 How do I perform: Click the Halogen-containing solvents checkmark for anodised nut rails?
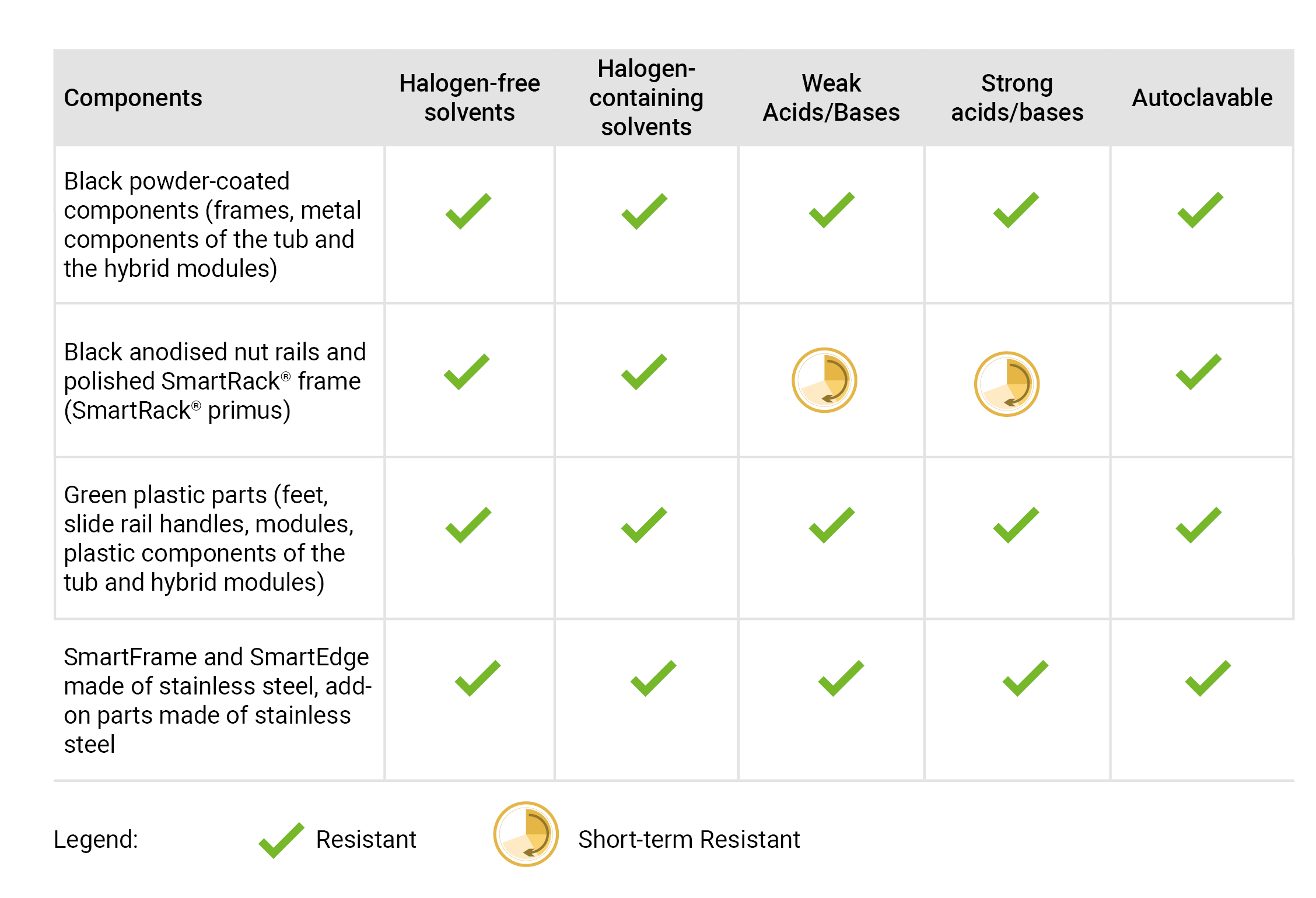tap(644, 371)
